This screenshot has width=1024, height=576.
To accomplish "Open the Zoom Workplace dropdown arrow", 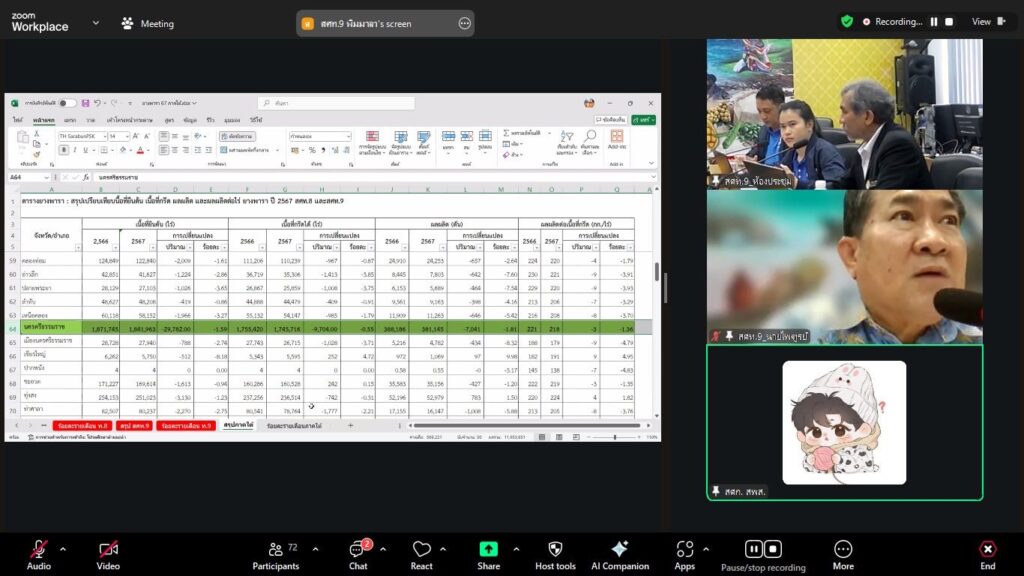I will (96, 23).
